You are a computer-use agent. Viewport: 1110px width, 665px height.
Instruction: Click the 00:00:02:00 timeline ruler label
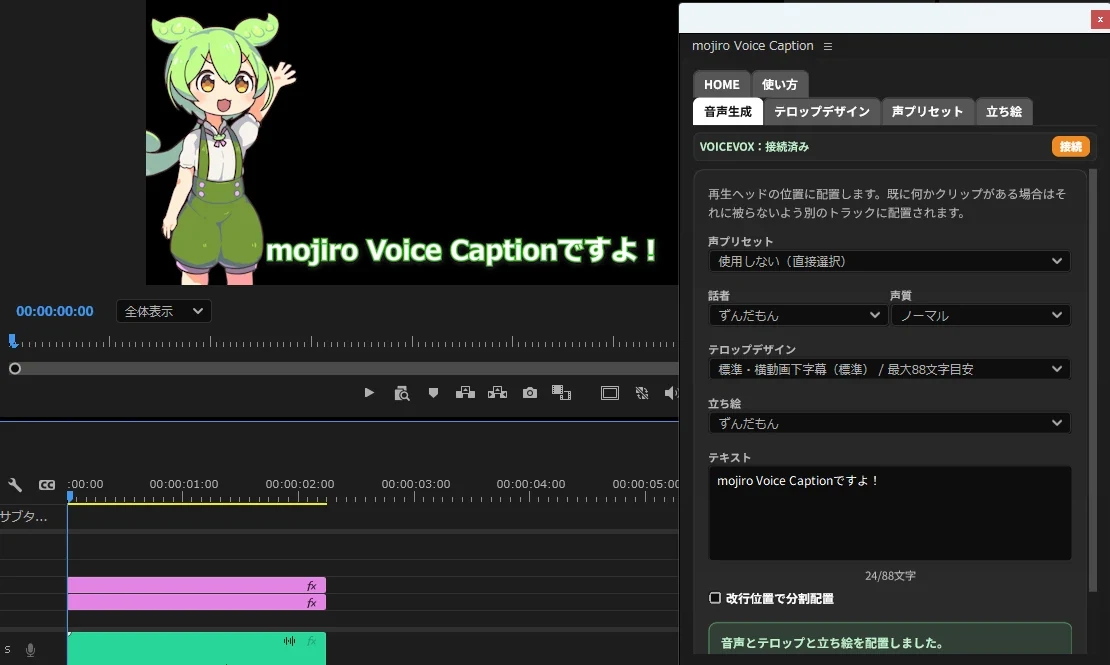point(299,484)
